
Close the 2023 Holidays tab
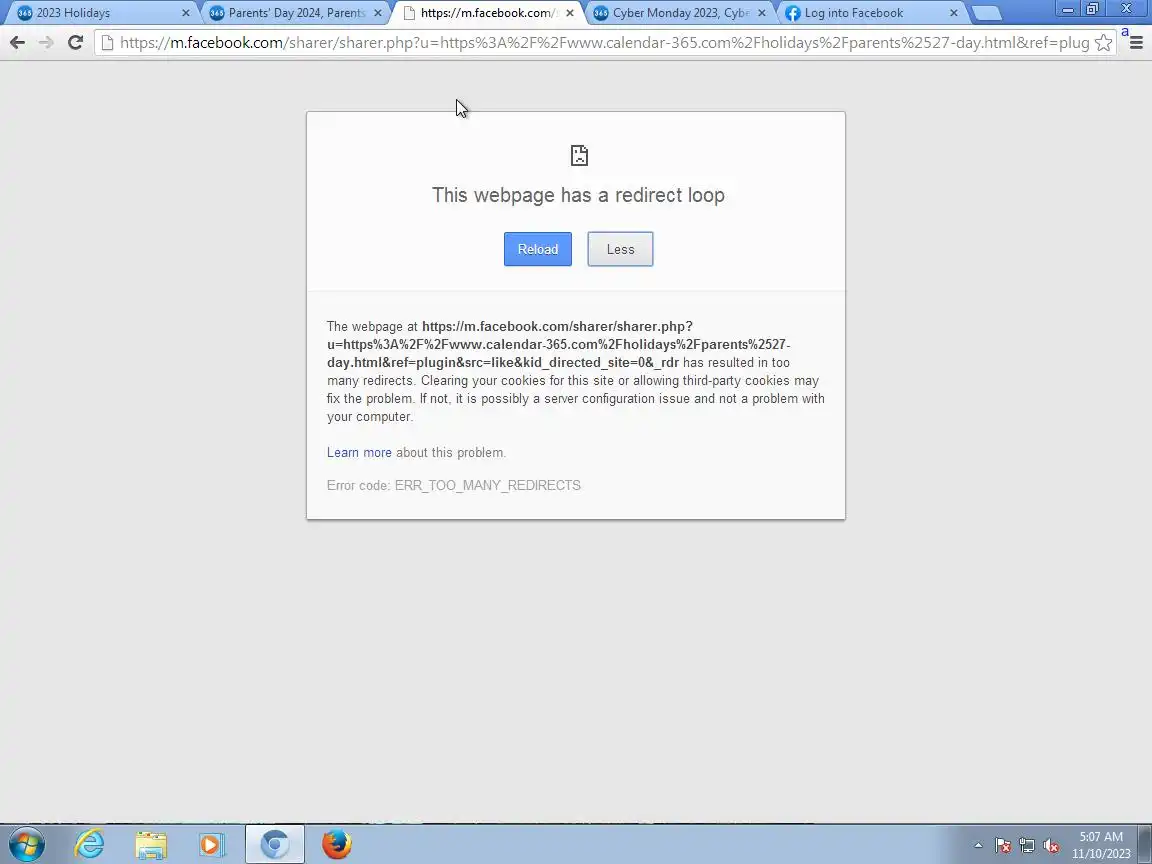click(x=185, y=12)
